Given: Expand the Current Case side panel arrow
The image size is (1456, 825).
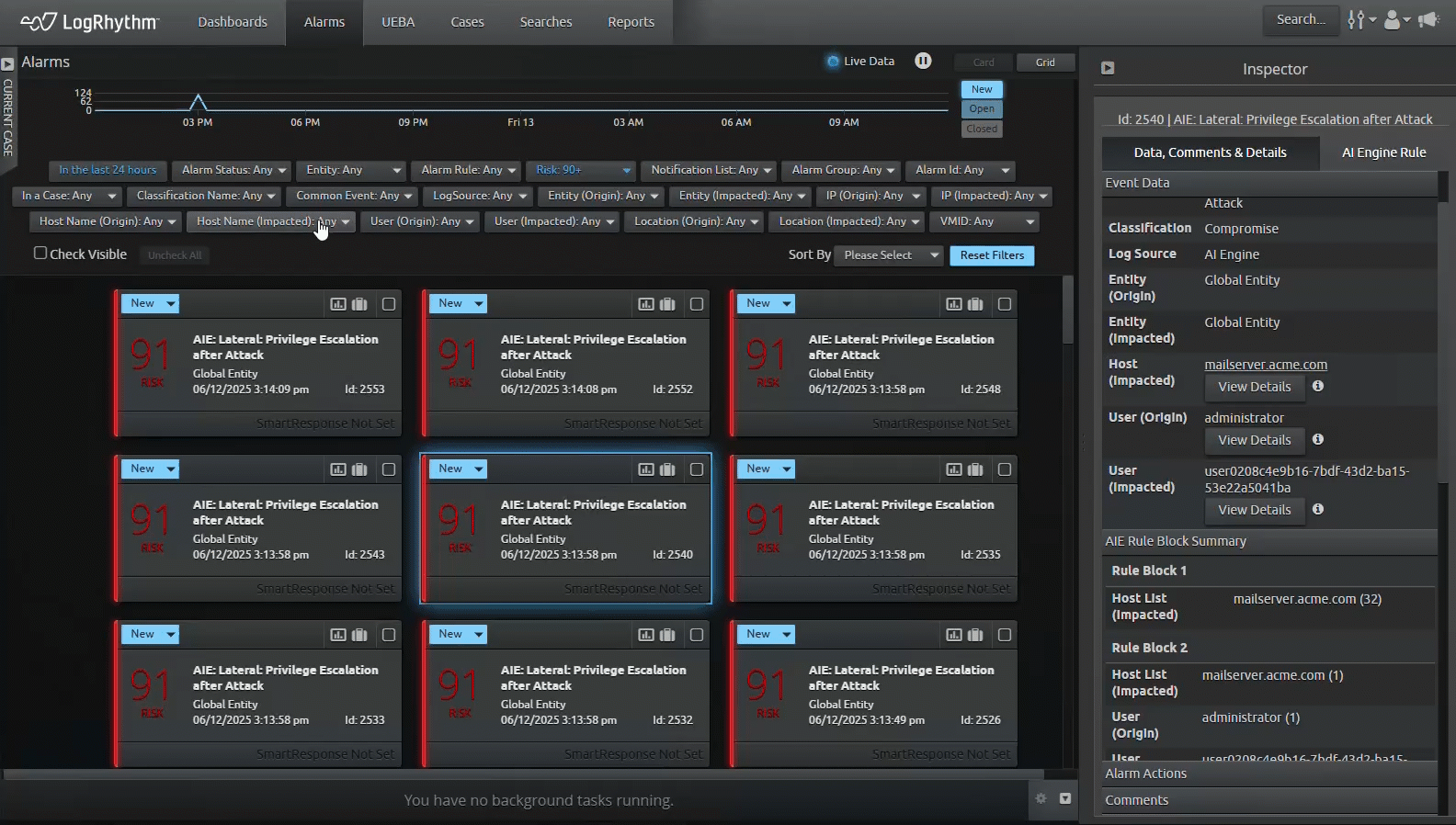Looking at the screenshot, I should [x=7, y=64].
